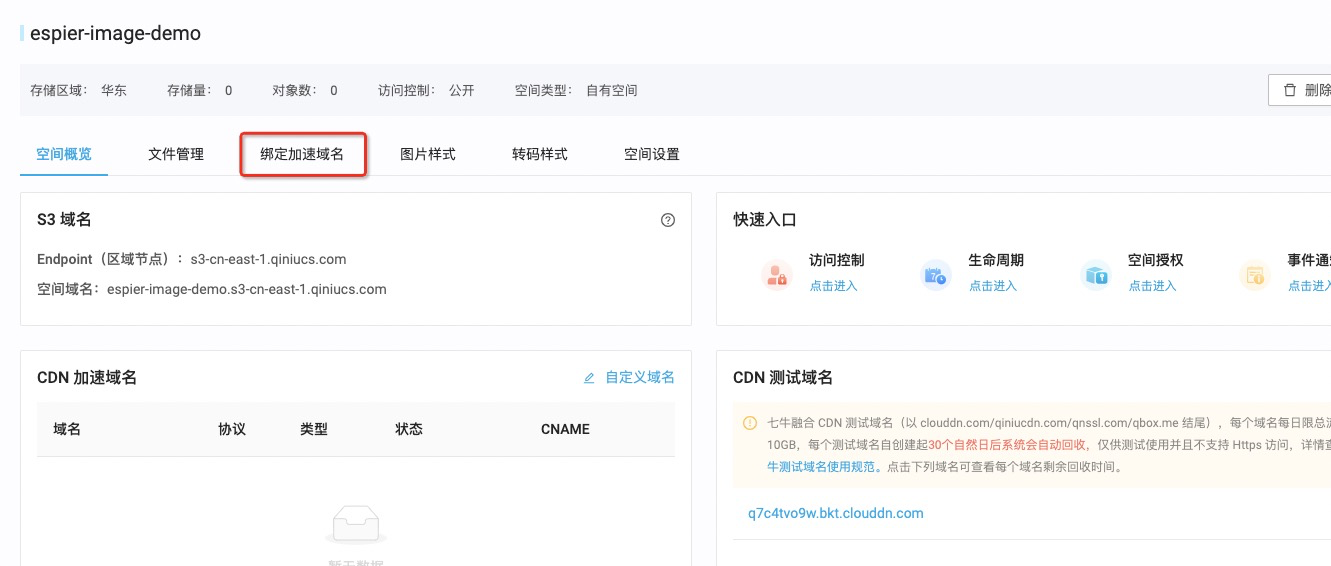This screenshot has width=1331, height=566.
Task: Select the 图片样式 tab
Action: (428, 154)
